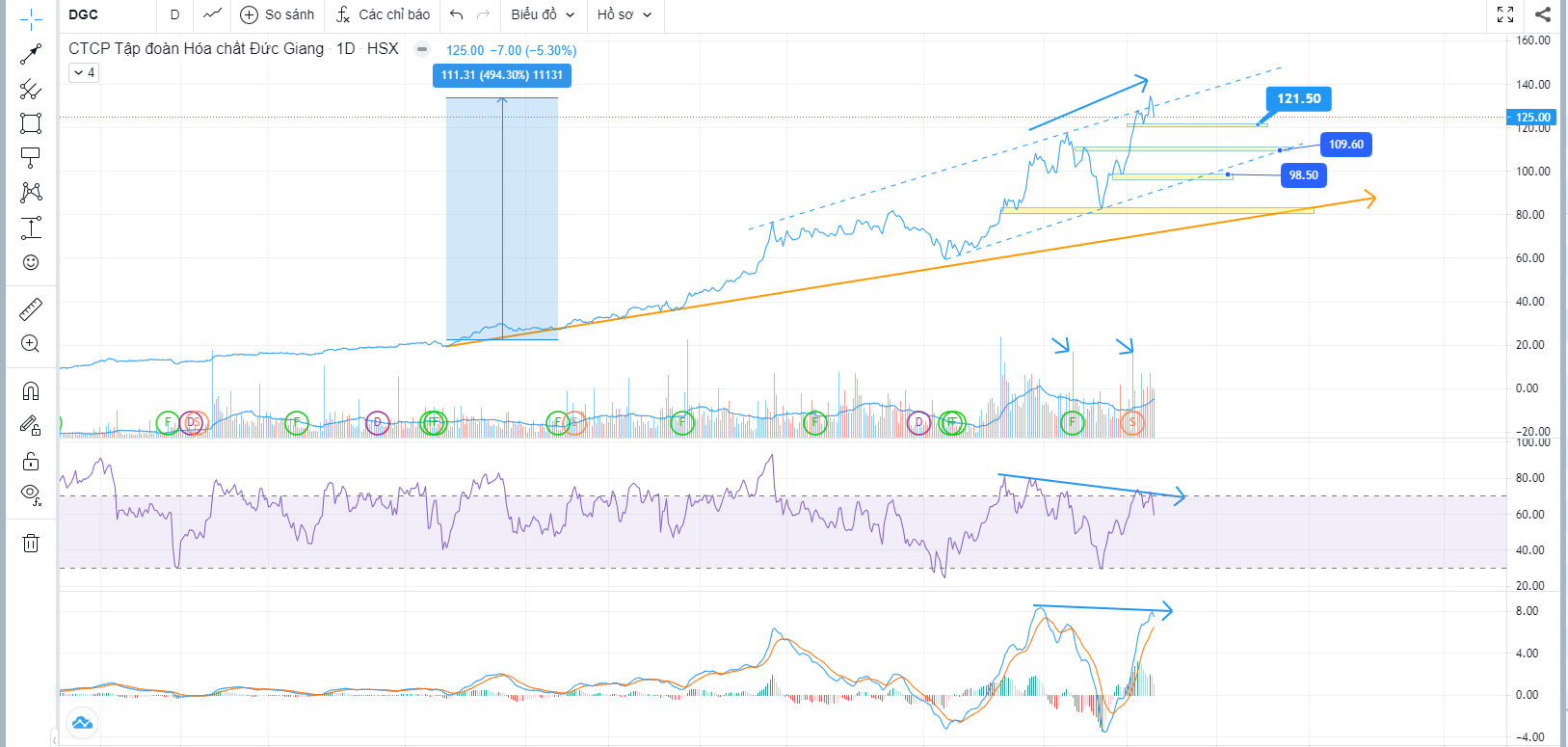Delete drawings with the trash icon

click(x=31, y=544)
